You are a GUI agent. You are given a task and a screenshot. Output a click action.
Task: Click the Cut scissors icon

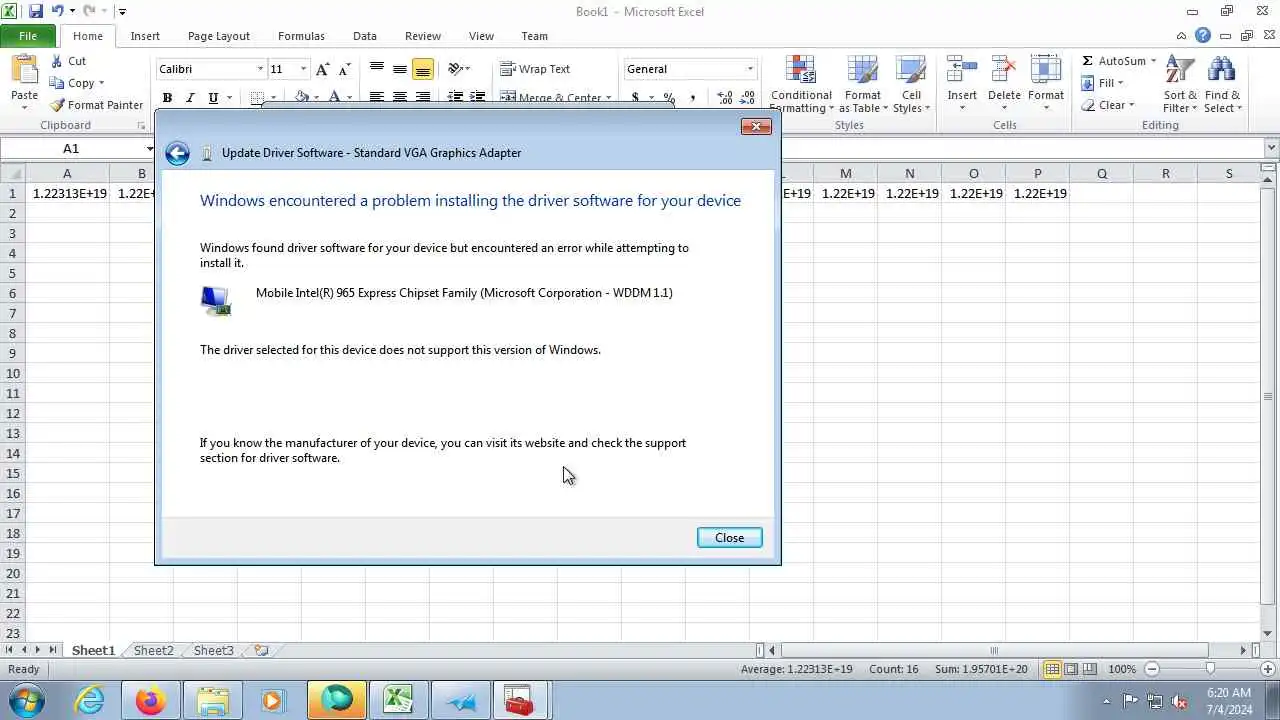(x=57, y=61)
